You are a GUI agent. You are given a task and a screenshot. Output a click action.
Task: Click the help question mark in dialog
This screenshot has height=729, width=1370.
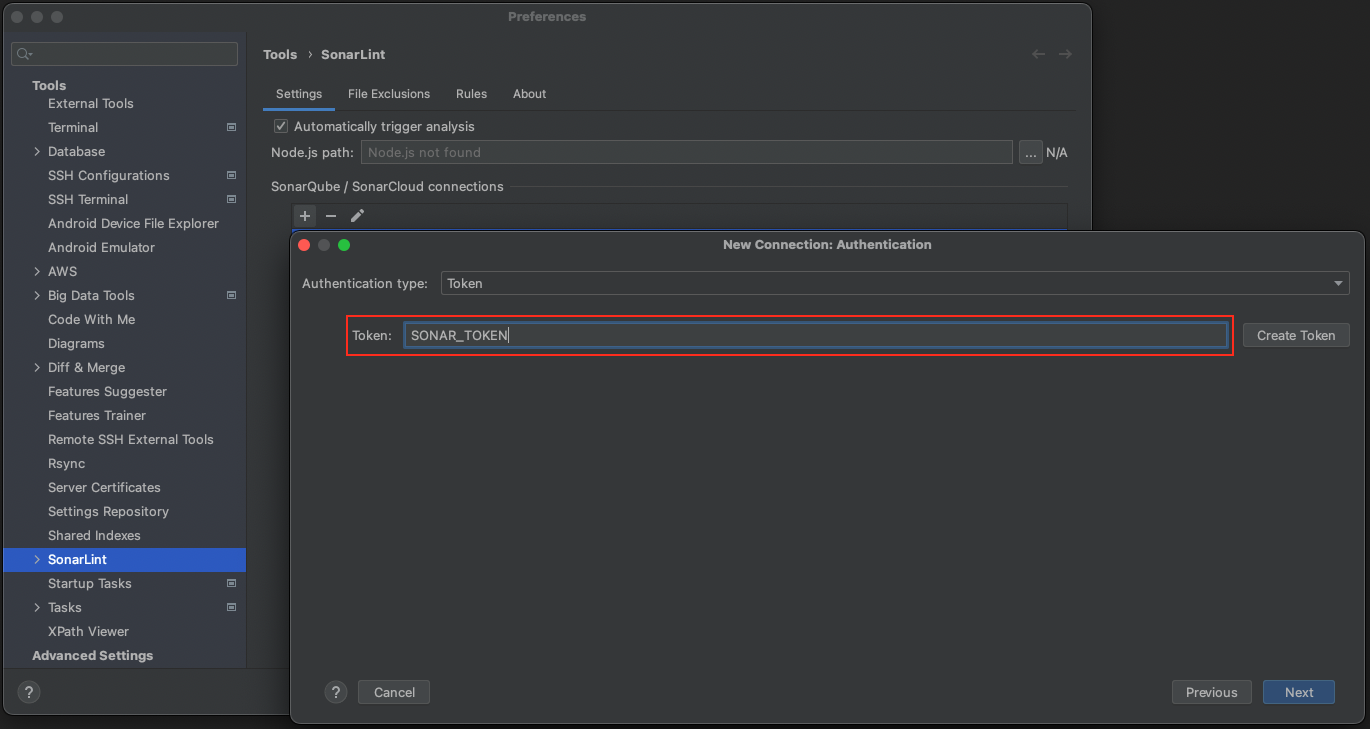coord(336,692)
